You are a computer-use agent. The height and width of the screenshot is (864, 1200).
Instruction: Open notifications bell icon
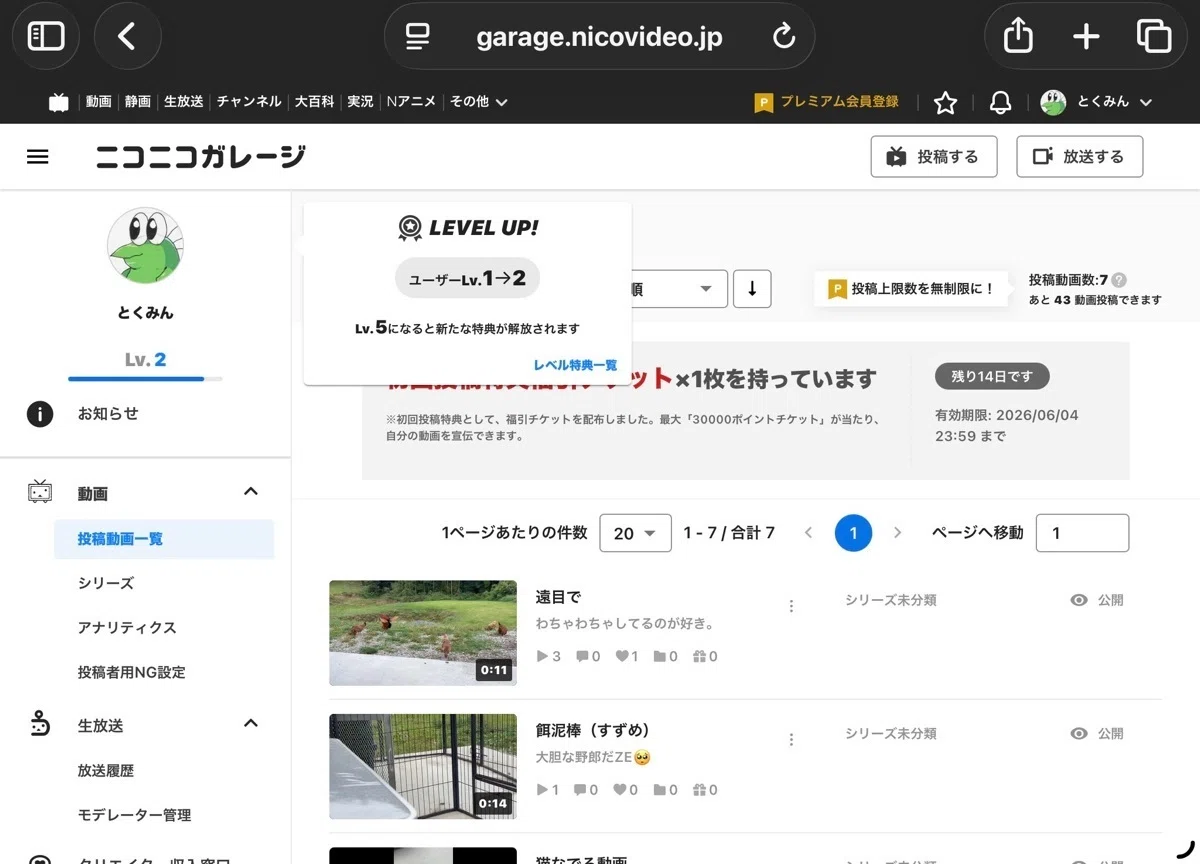tap(999, 103)
